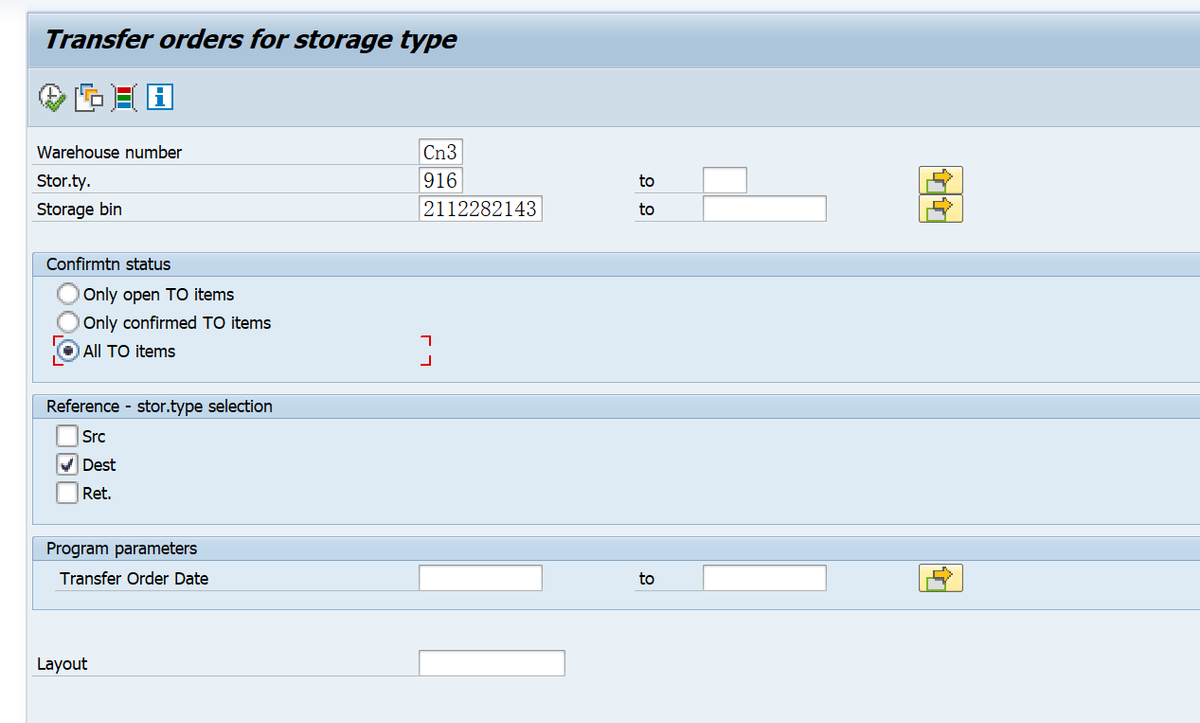The width and height of the screenshot is (1200, 723).
Task: Click the Reference - stor.type selection header
Action: [160, 406]
